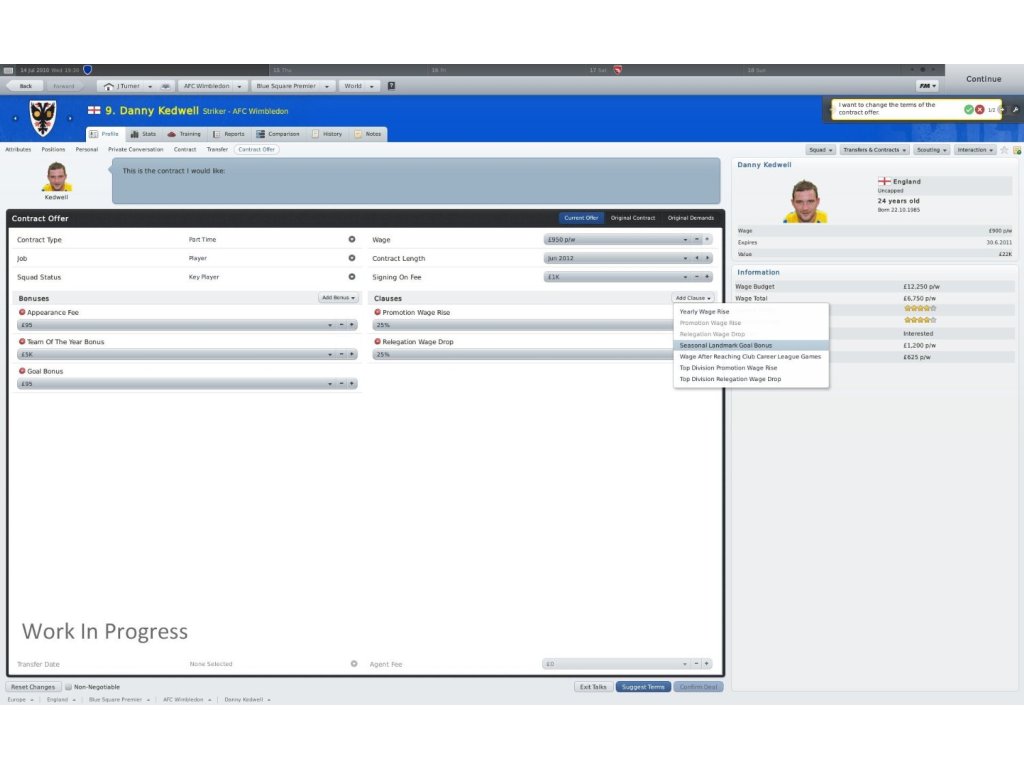Switch to the Stats tab
Viewport: 1024px width, 768px height.
[x=143, y=134]
